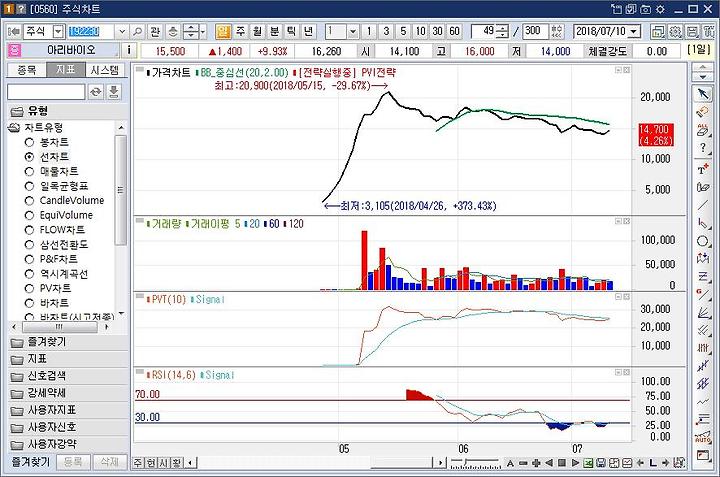Click the stock info 'i' button
Viewport: 720px width, 477px height.
(129, 51)
